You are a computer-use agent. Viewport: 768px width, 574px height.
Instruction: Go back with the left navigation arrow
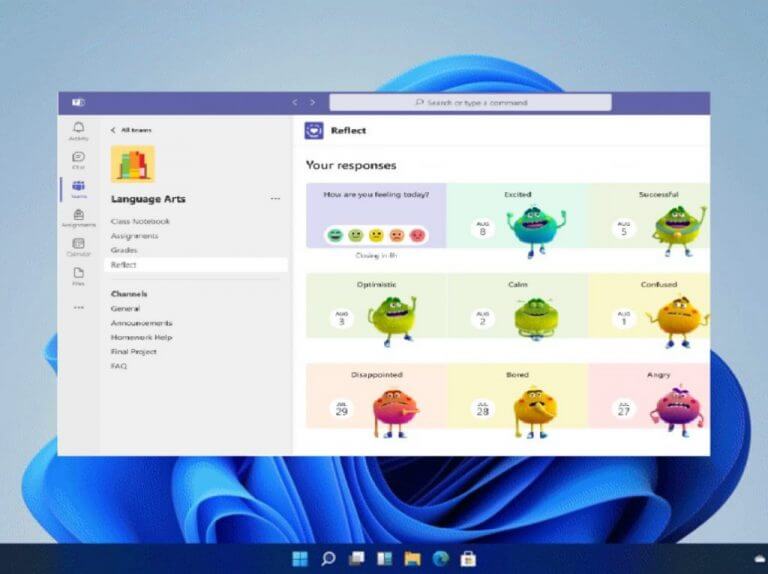[295, 102]
